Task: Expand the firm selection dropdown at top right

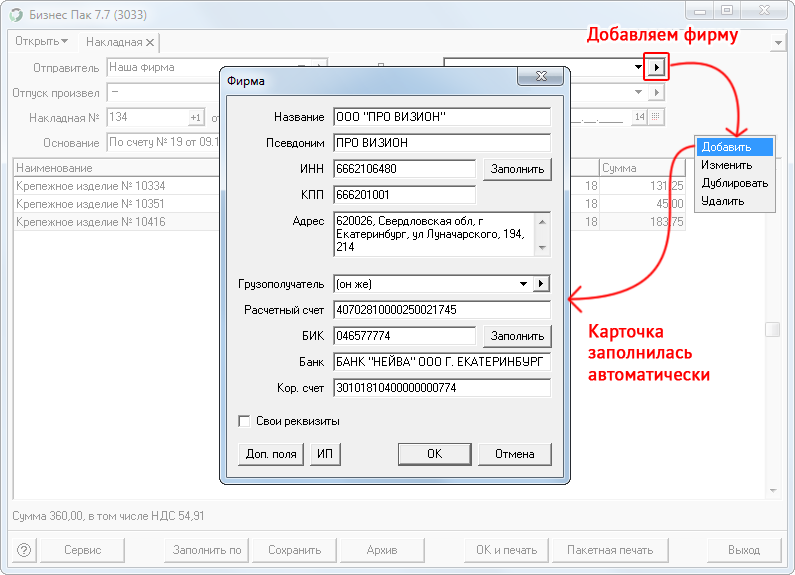Action: point(639,67)
